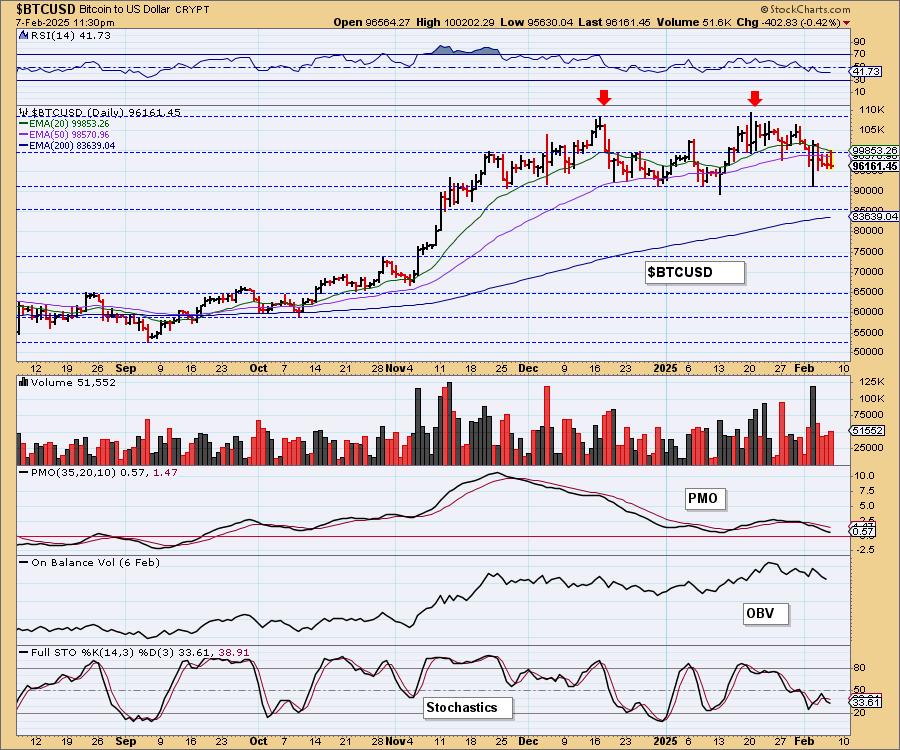Click the bold 96161.45 last price tag

(875, 166)
